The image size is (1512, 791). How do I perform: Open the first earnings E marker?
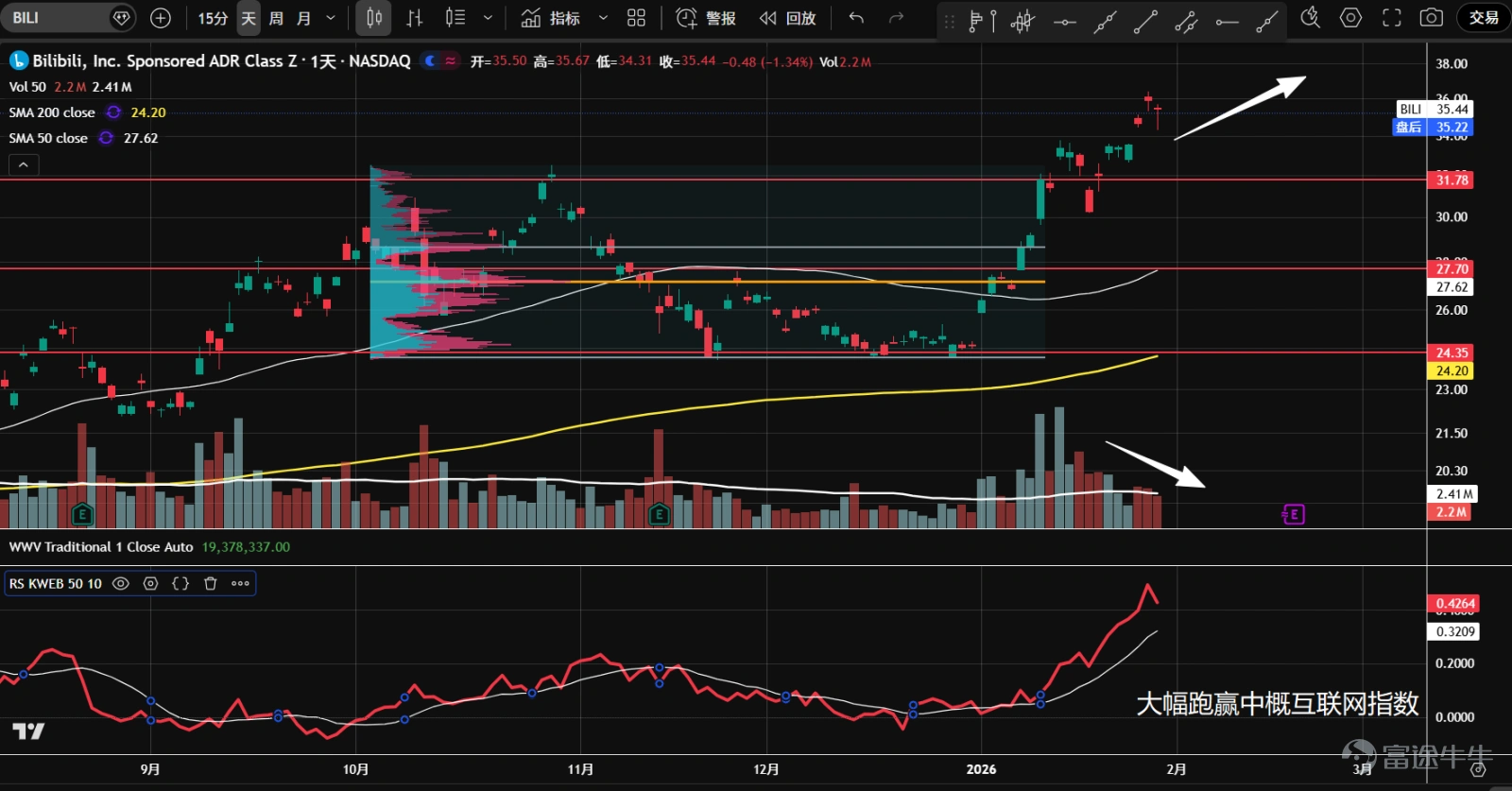click(x=82, y=515)
